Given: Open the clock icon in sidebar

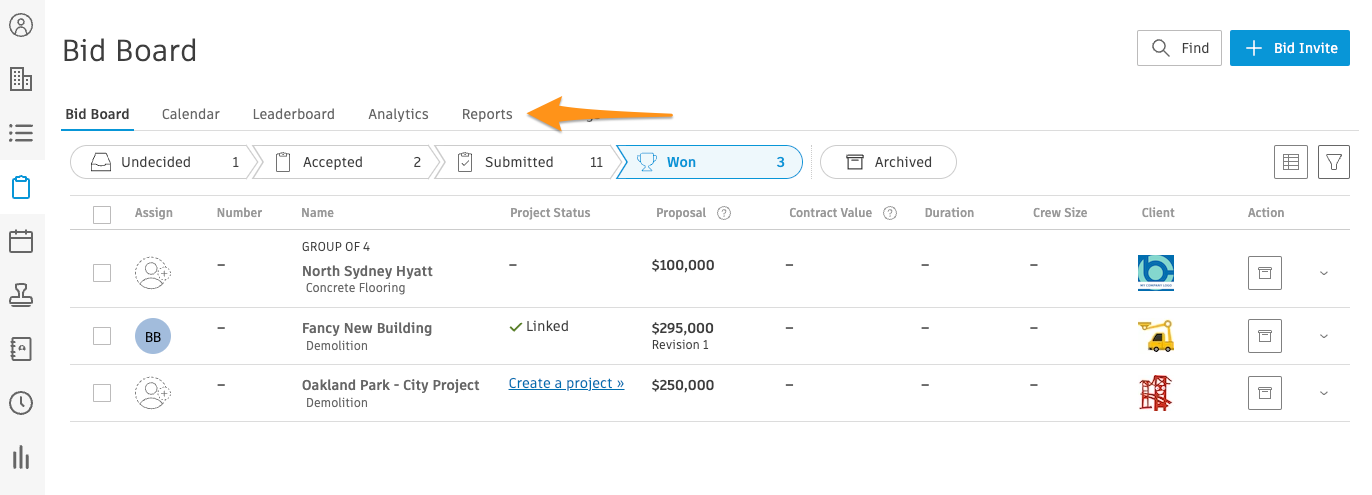Looking at the screenshot, I should pos(21,403).
